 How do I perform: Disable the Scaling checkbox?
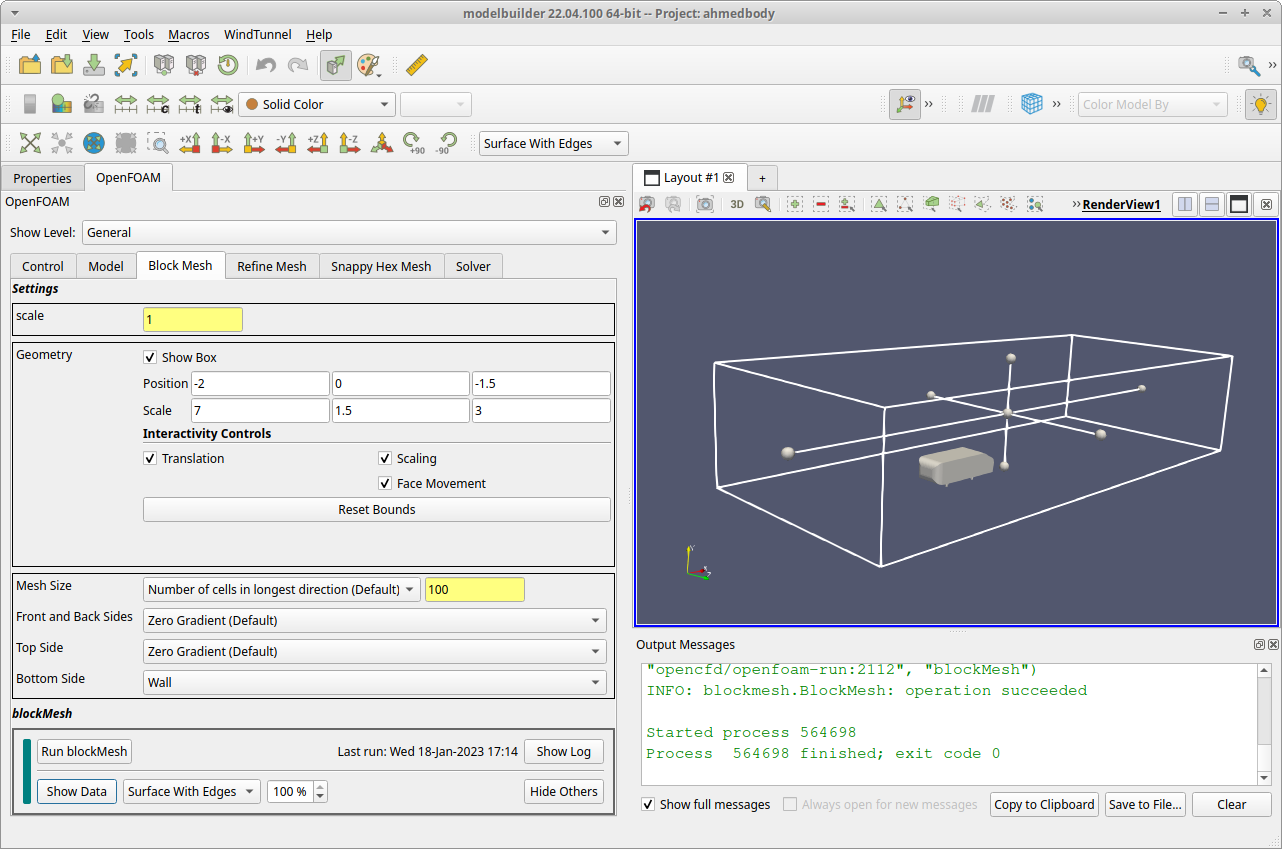385,458
